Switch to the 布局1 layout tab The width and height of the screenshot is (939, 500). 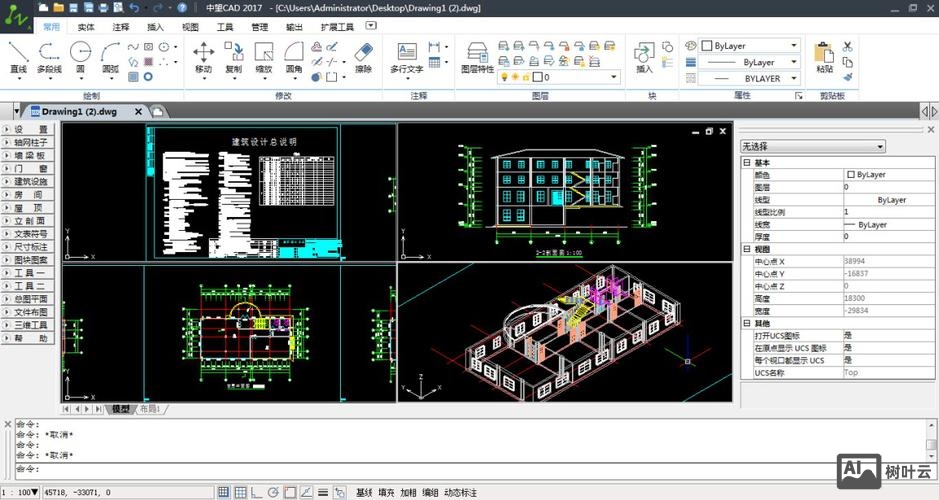pyautogui.click(x=150, y=409)
